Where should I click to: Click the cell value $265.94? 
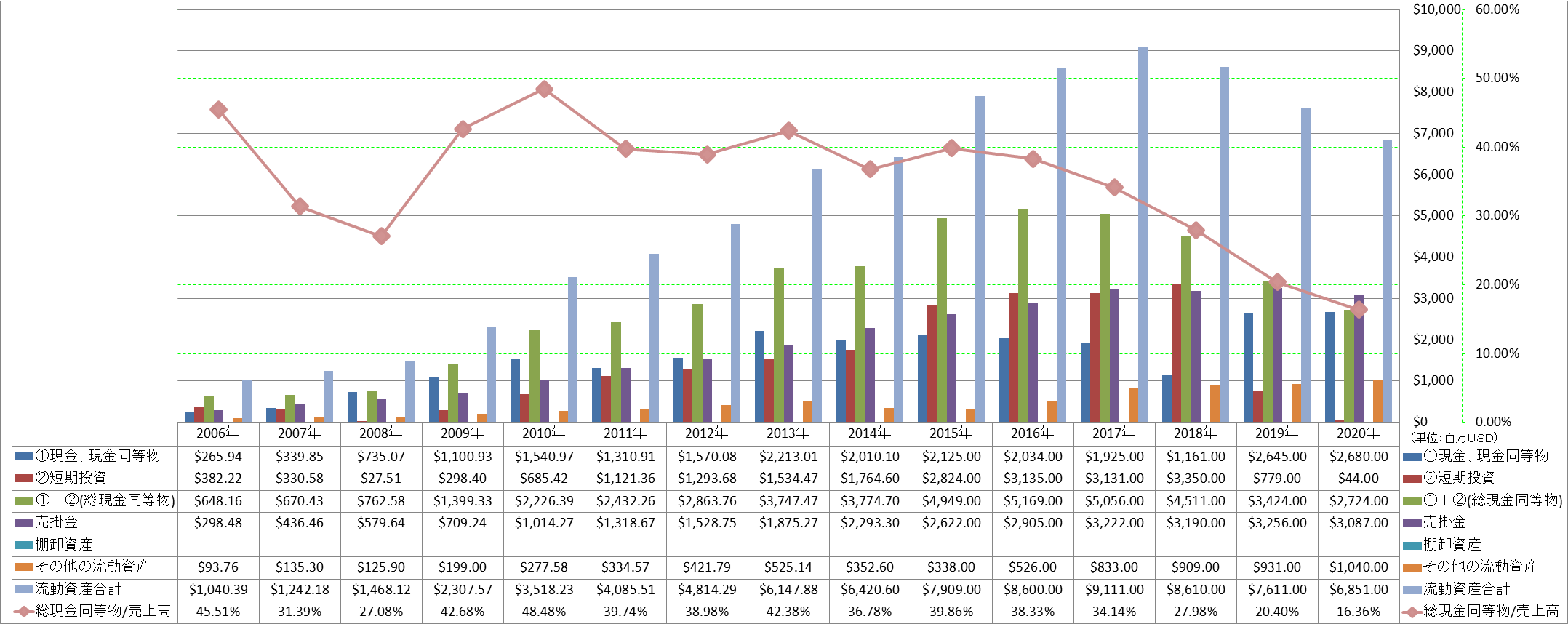218,457
